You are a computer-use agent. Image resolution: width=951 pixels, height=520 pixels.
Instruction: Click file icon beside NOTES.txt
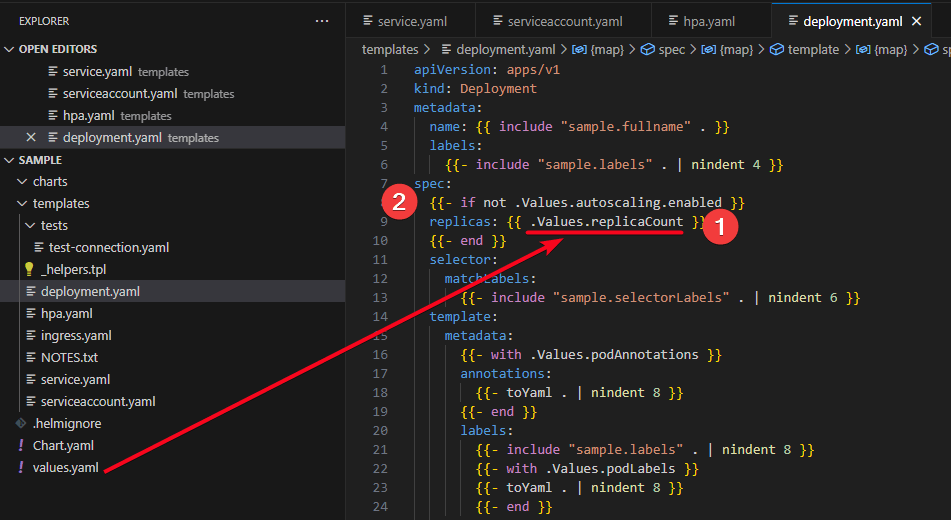[x=31, y=357]
